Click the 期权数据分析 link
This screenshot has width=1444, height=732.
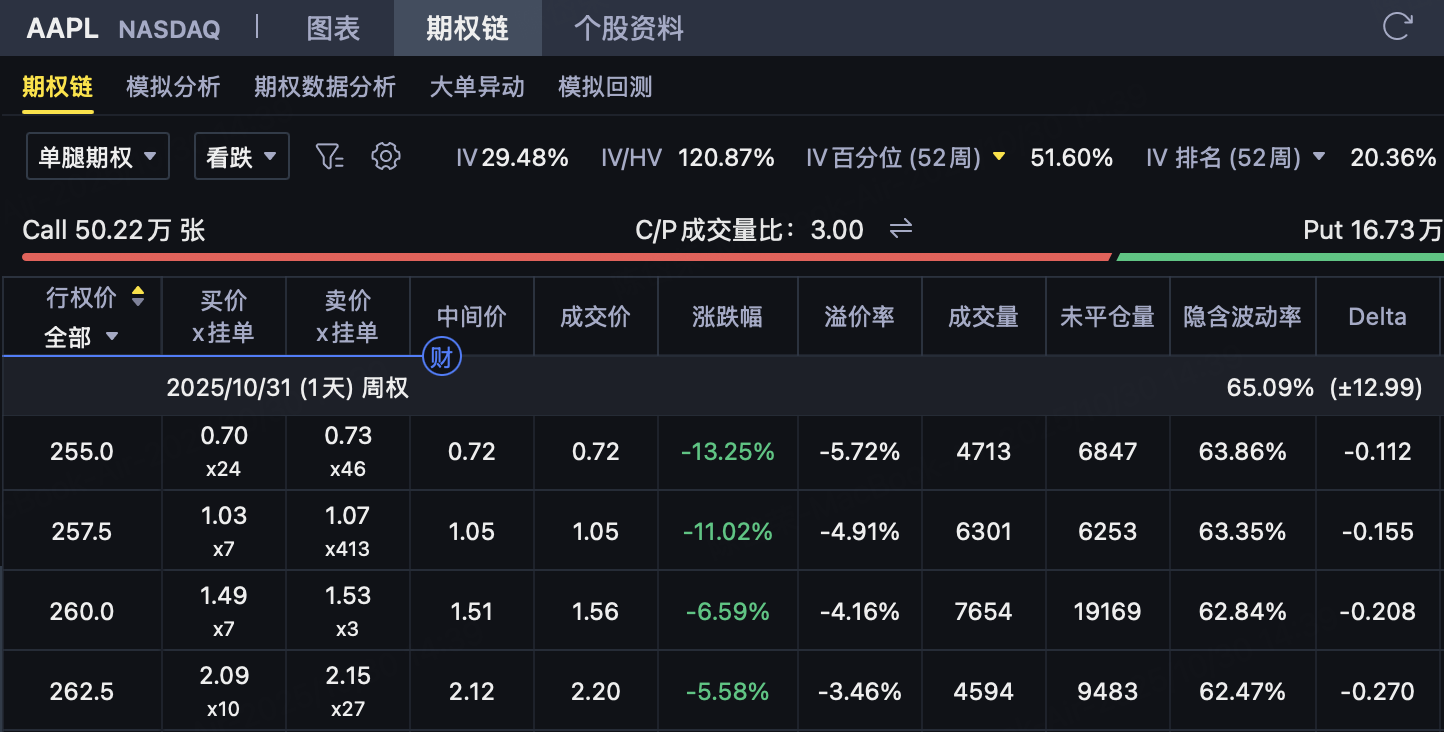[325, 87]
